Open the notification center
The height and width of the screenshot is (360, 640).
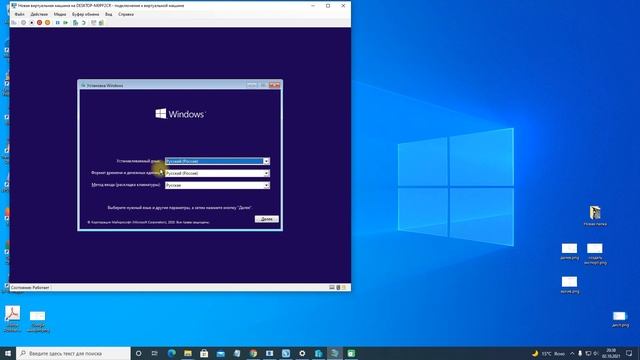(629, 353)
